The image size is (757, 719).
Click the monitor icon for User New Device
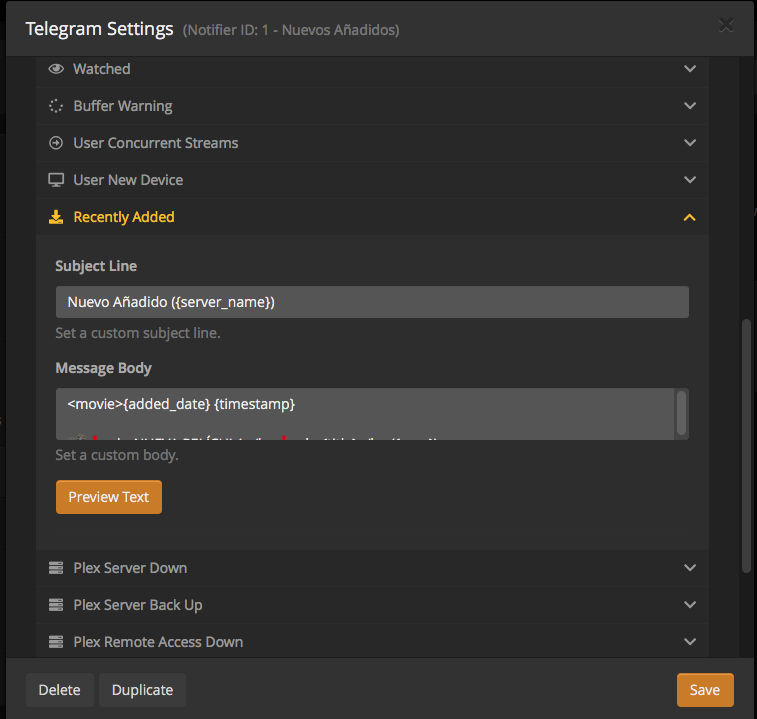pyautogui.click(x=56, y=180)
